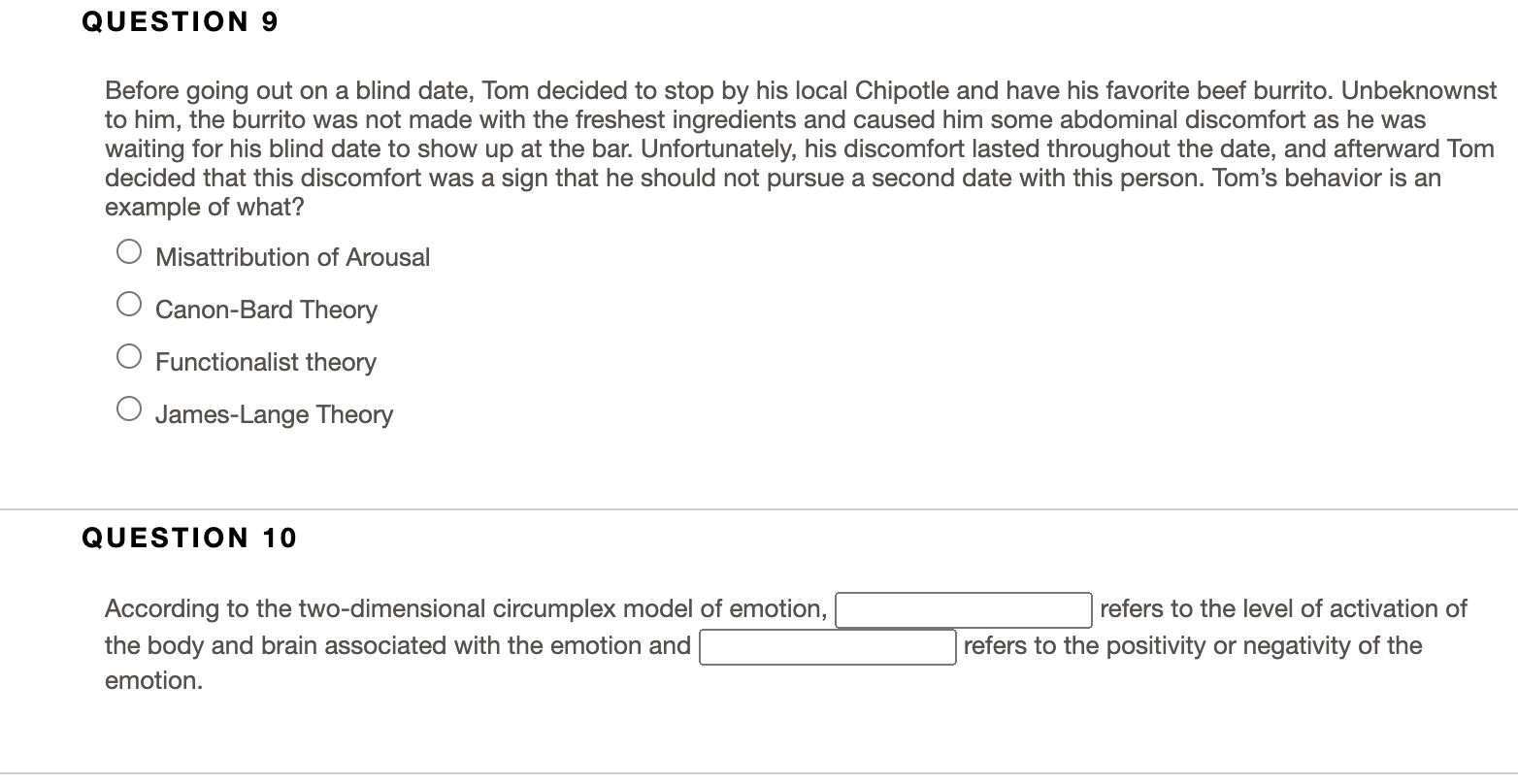This screenshot has width=1518, height=784.
Task: Click the word 'emotion.' ending question 10
Action: coord(154,681)
